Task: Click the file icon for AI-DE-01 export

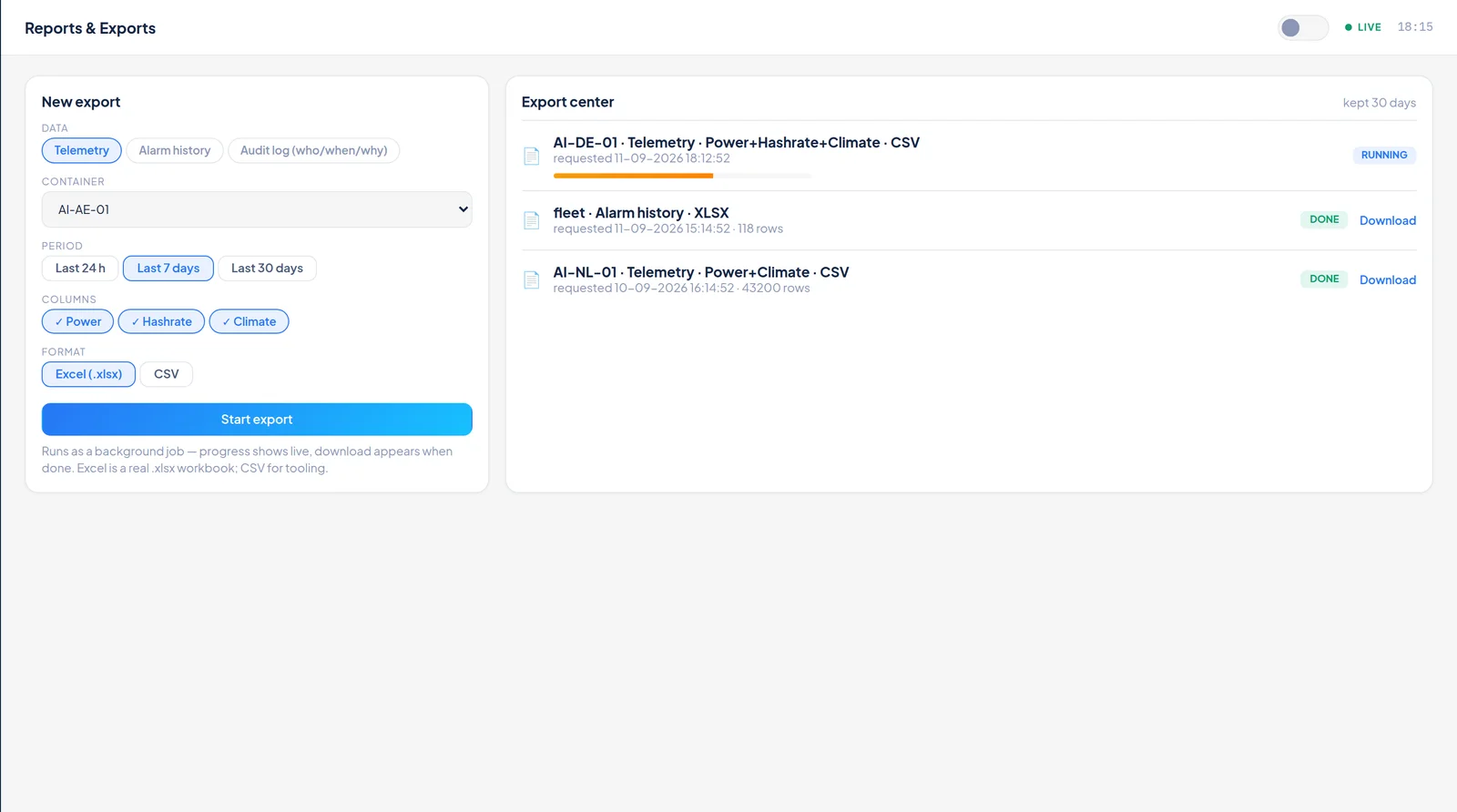Action: (x=532, y=156)
